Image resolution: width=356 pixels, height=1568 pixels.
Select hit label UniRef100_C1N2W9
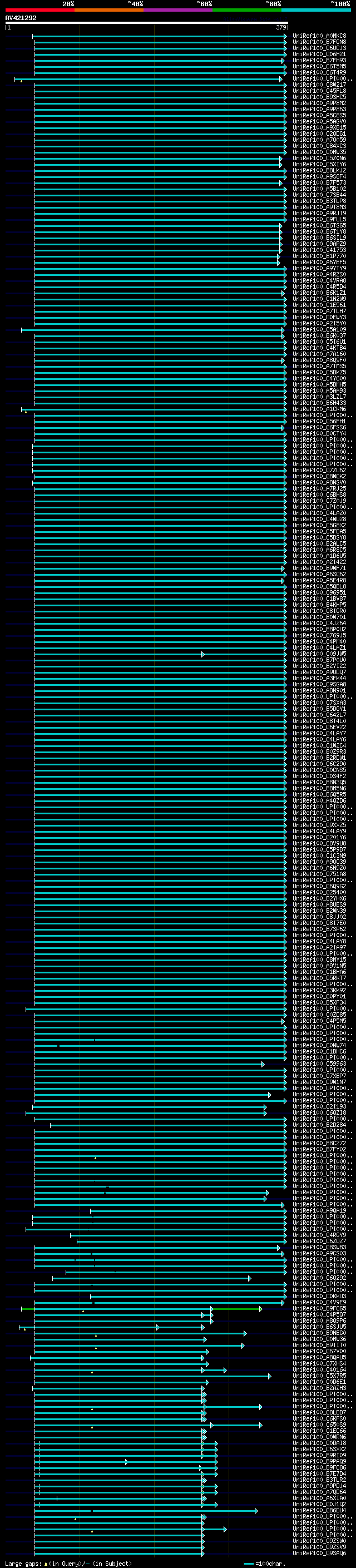[319, 299]
